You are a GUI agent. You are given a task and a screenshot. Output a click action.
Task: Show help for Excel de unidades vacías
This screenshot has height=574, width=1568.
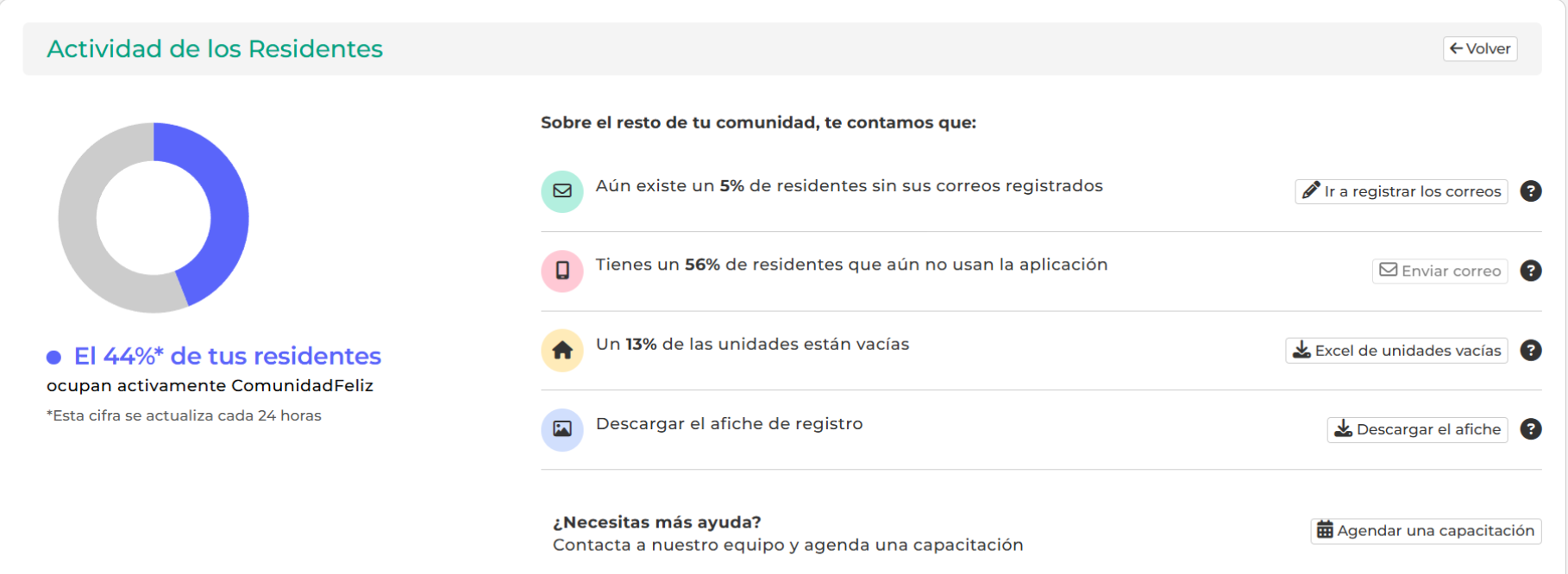click(1530, 351)
